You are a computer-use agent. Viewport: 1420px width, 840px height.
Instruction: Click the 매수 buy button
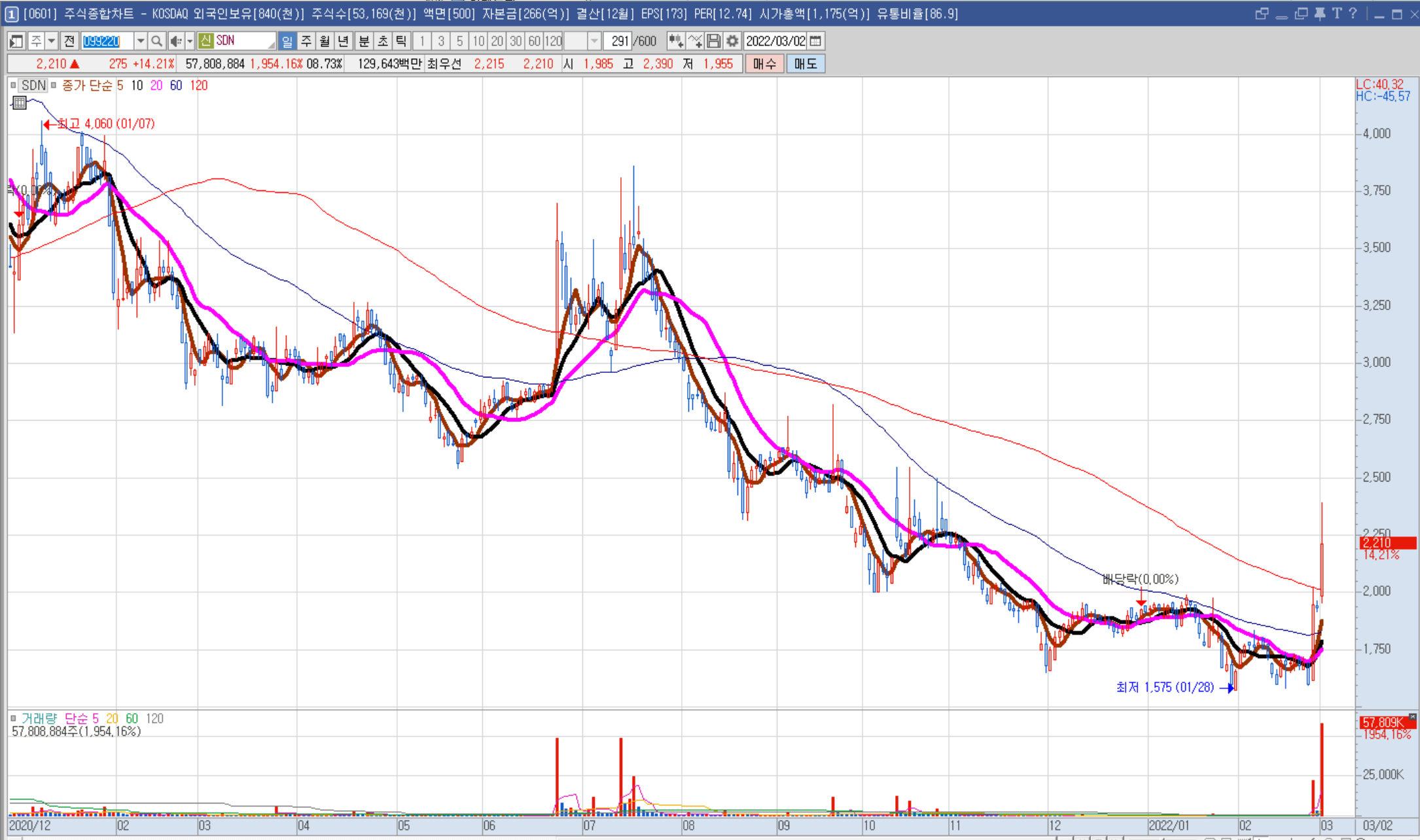coord(764,63)
